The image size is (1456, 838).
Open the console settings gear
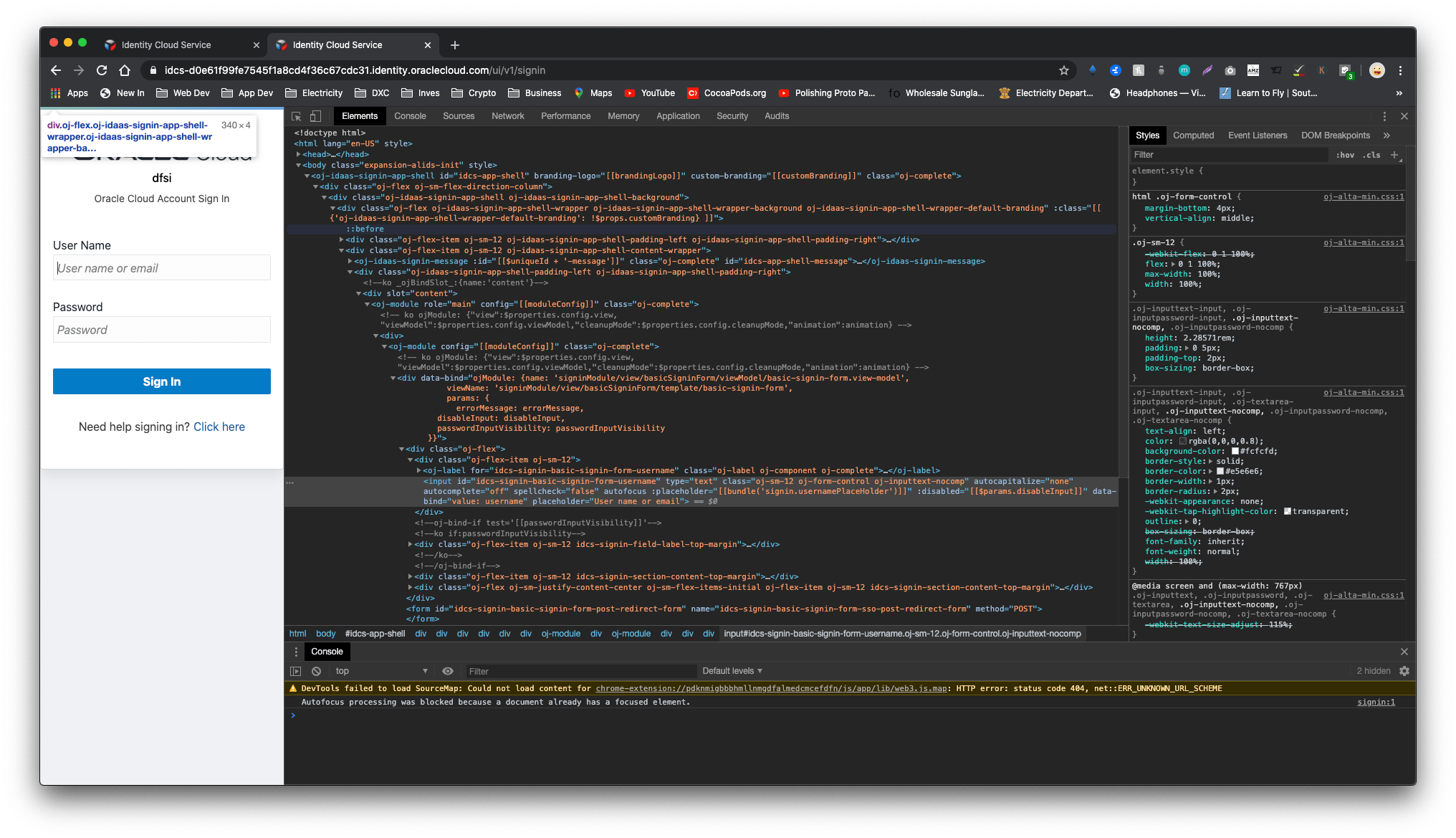(x=1404, y=671)
